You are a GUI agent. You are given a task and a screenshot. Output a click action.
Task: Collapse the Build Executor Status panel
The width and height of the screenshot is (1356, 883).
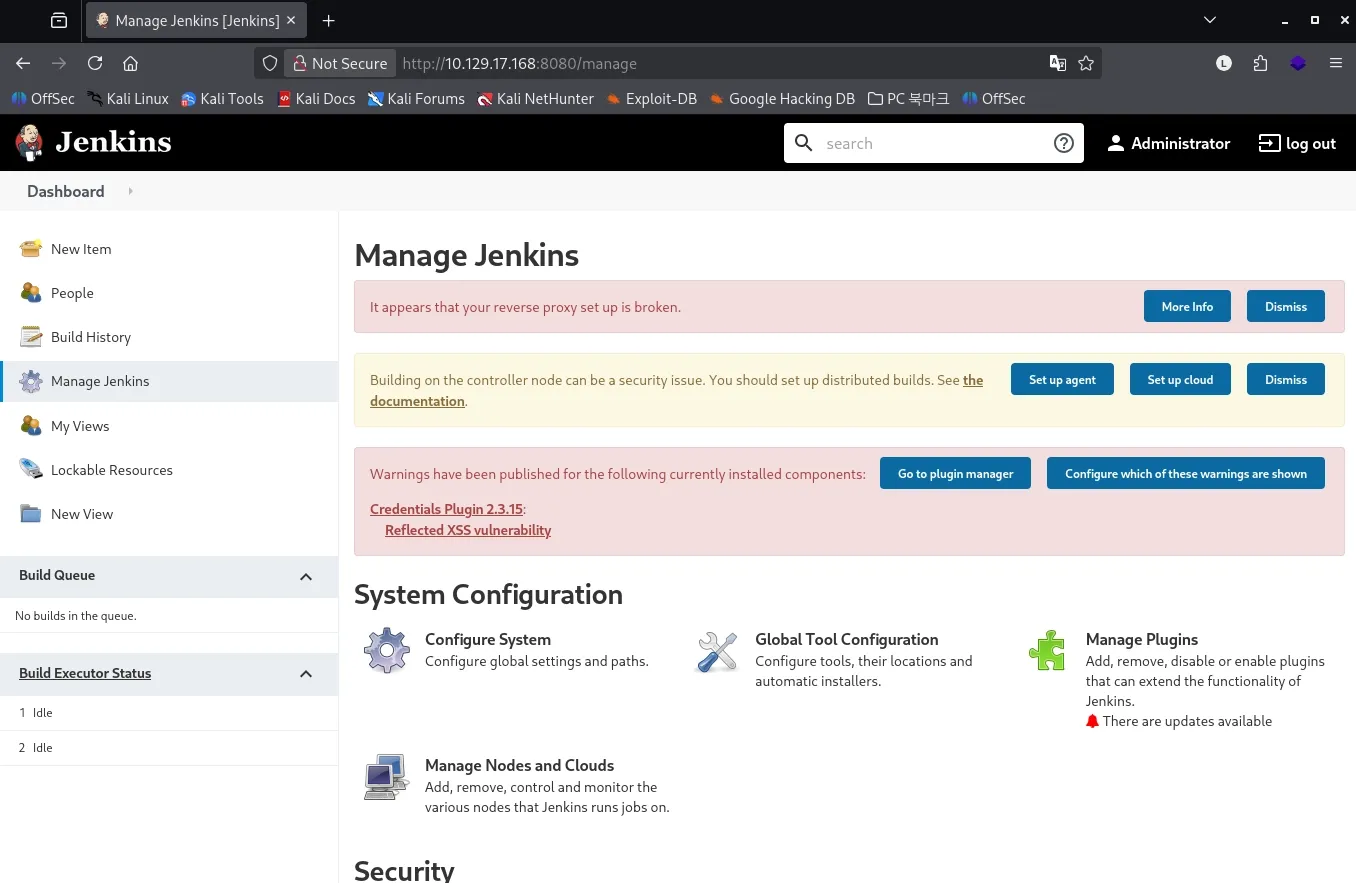(x=306, y=674)
